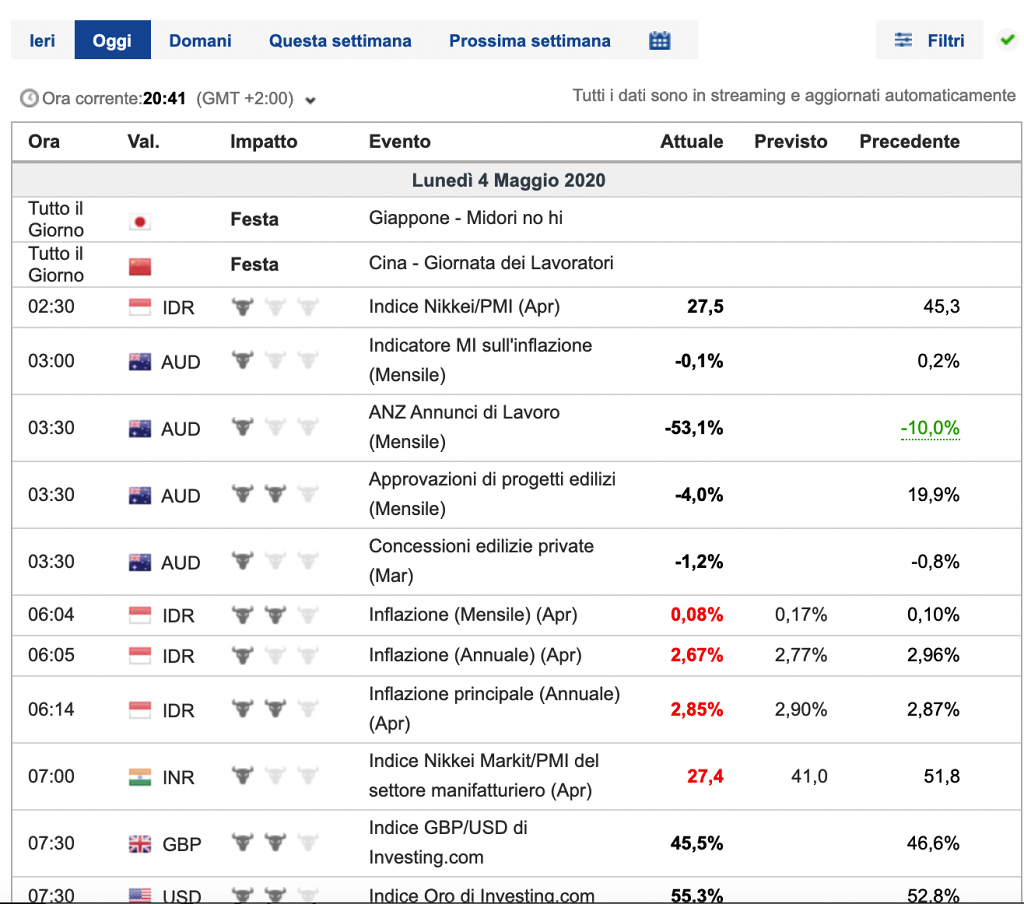Viewport: 1024px width, 904px height.
Task: Click the green checkmark icon beside Filtri
Action: click(x=1007, y=41)
